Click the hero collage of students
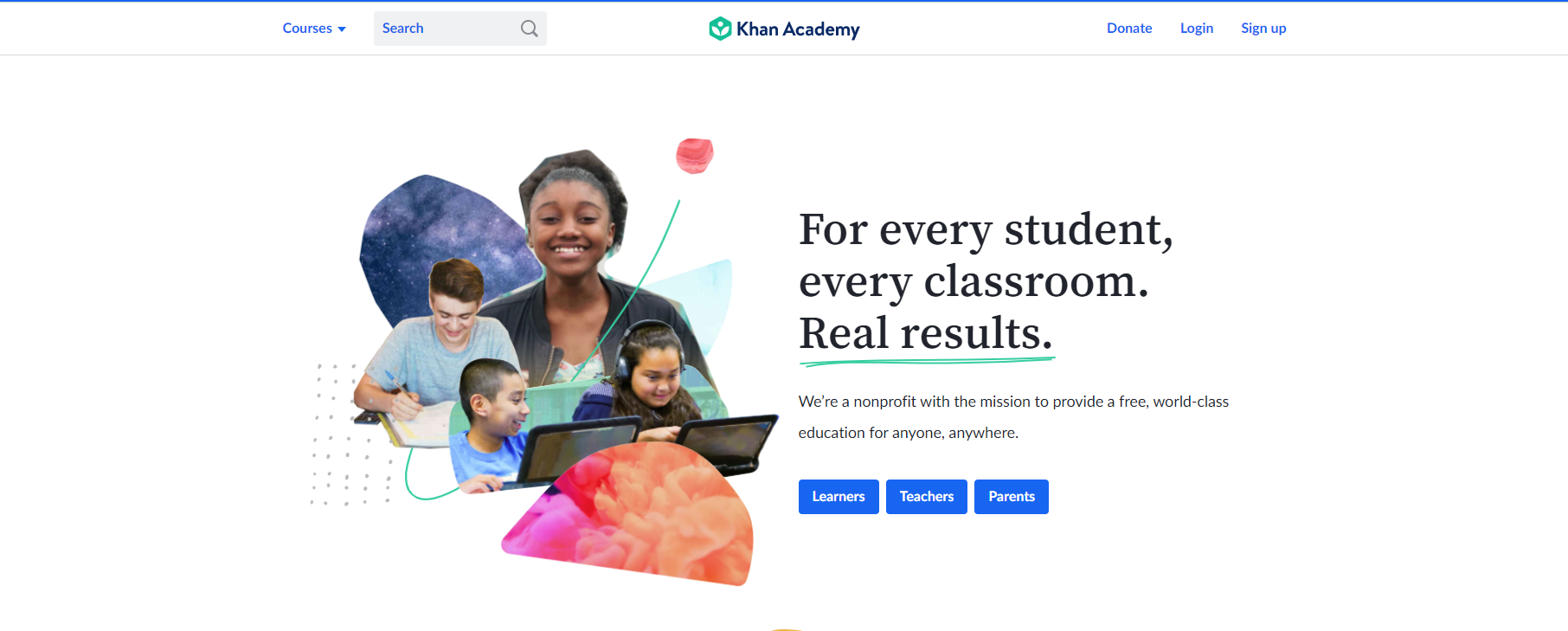 coord(545,364)
